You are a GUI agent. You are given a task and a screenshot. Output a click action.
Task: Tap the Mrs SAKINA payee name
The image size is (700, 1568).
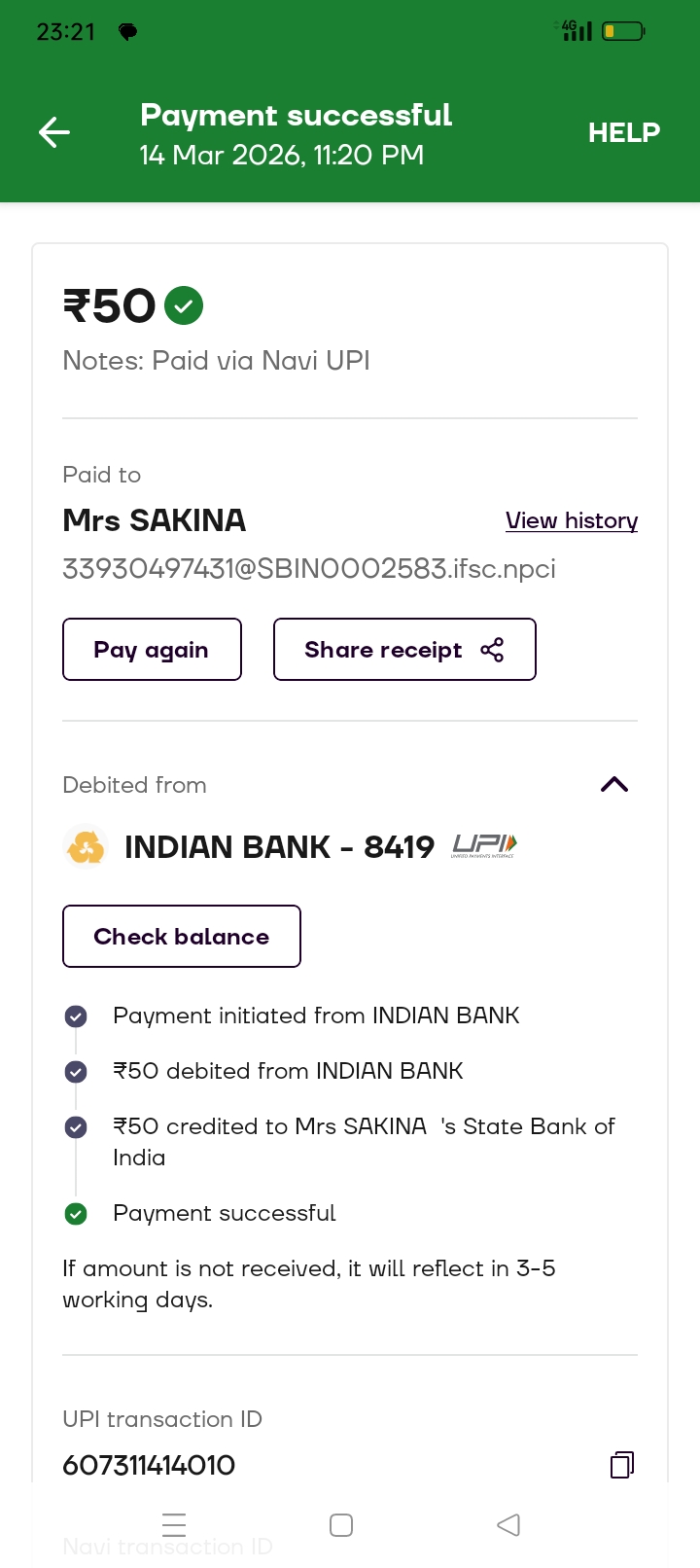click(155, 520)
